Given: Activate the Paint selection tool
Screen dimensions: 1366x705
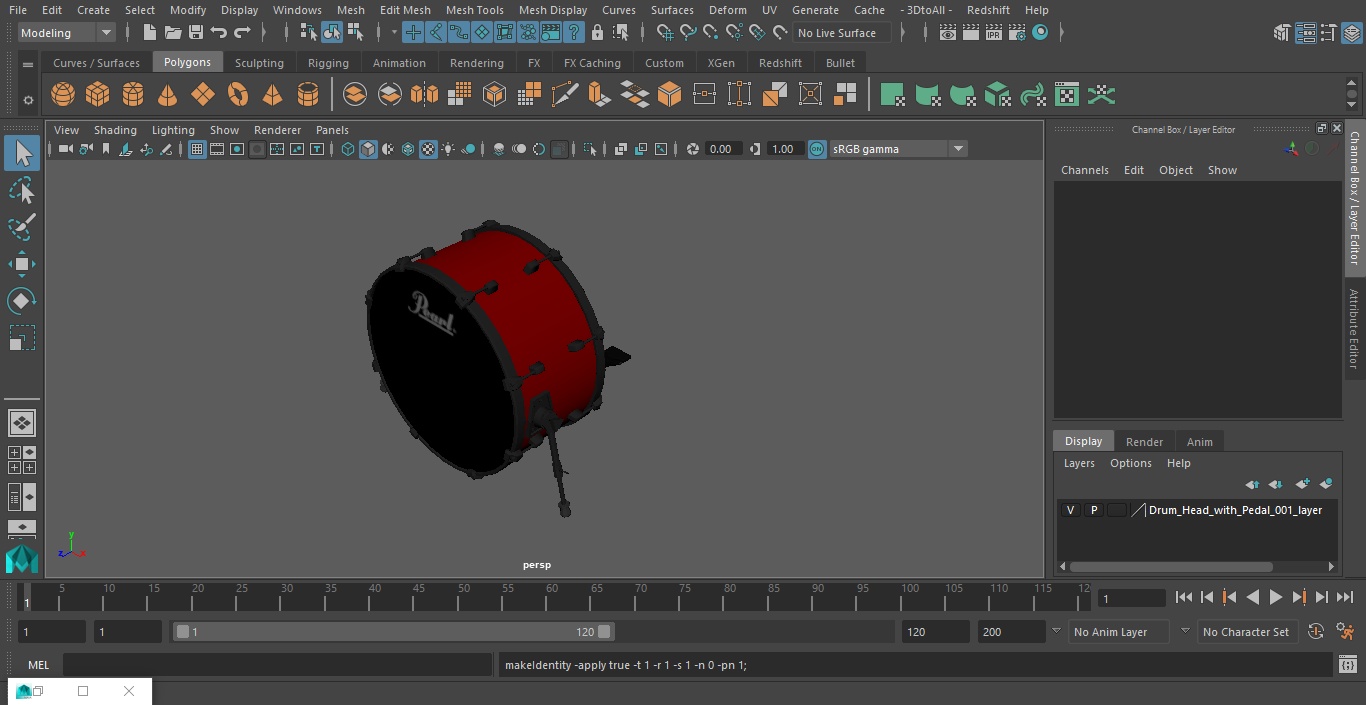Looking at the screenshot, I should tap(21, 227).
